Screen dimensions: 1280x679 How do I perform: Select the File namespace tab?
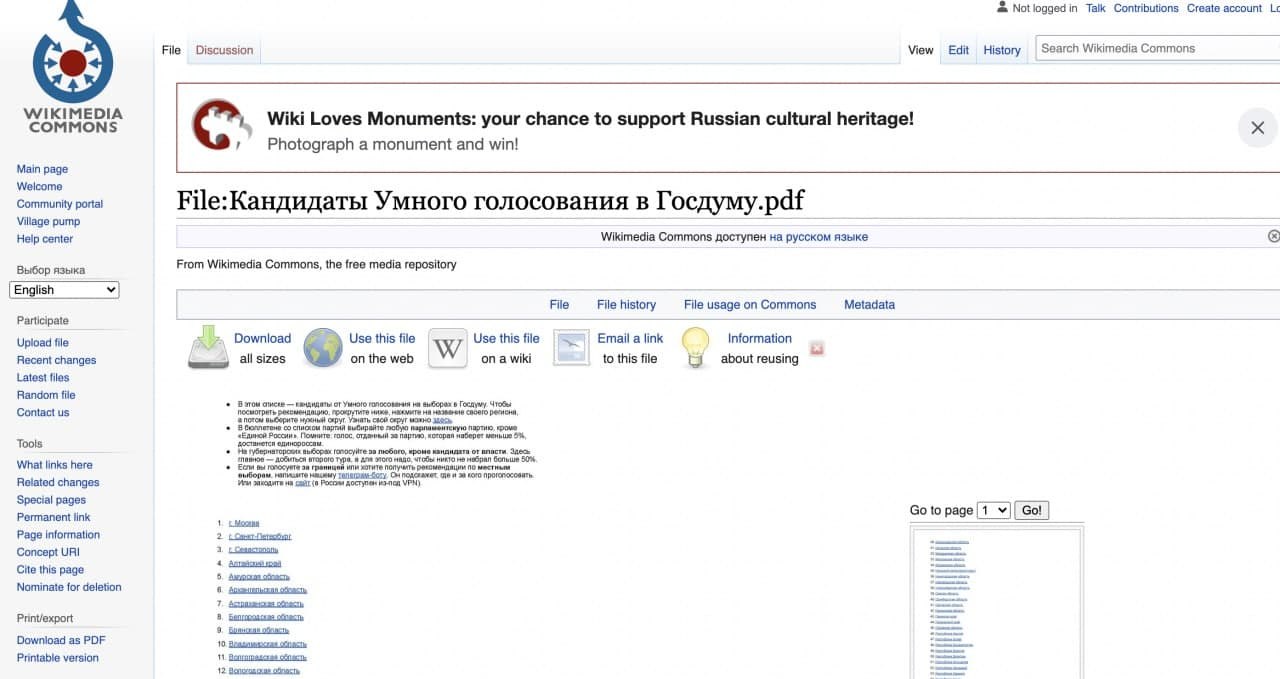[171, 50]
